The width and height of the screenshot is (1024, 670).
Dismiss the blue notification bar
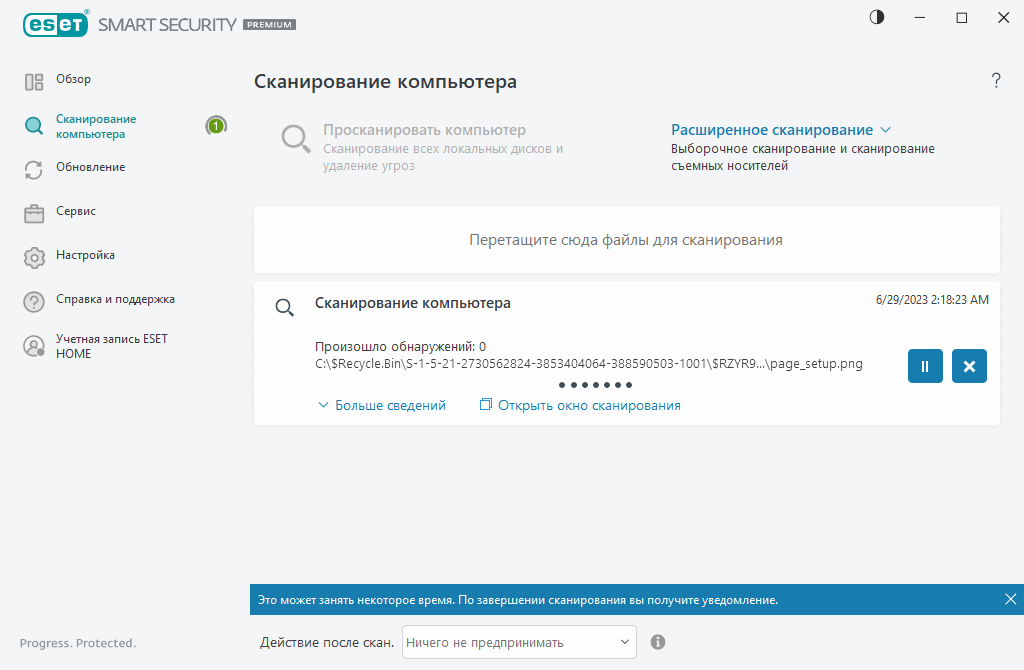point(1009,597)
